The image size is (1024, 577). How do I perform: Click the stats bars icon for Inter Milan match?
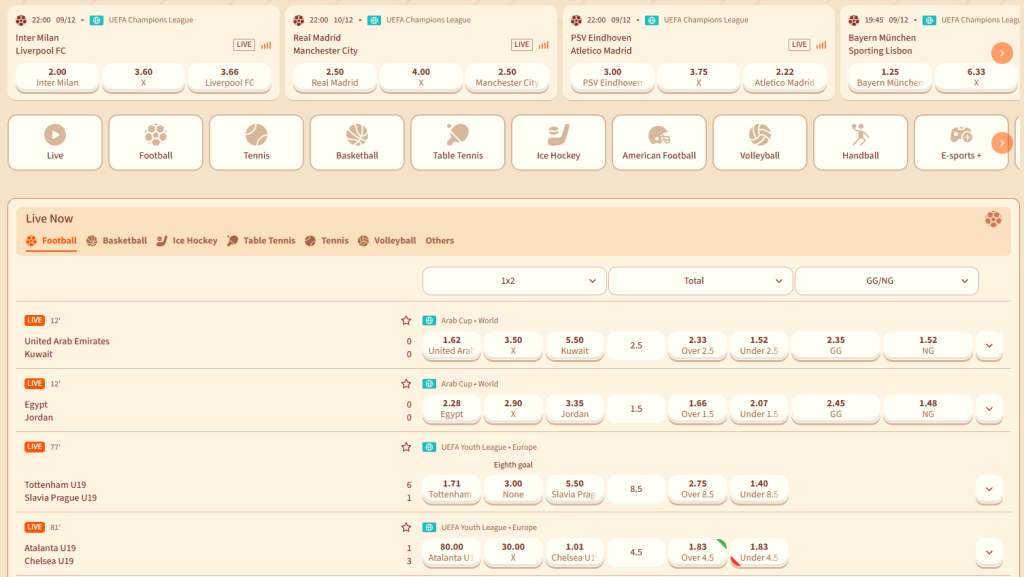[266, 45]
